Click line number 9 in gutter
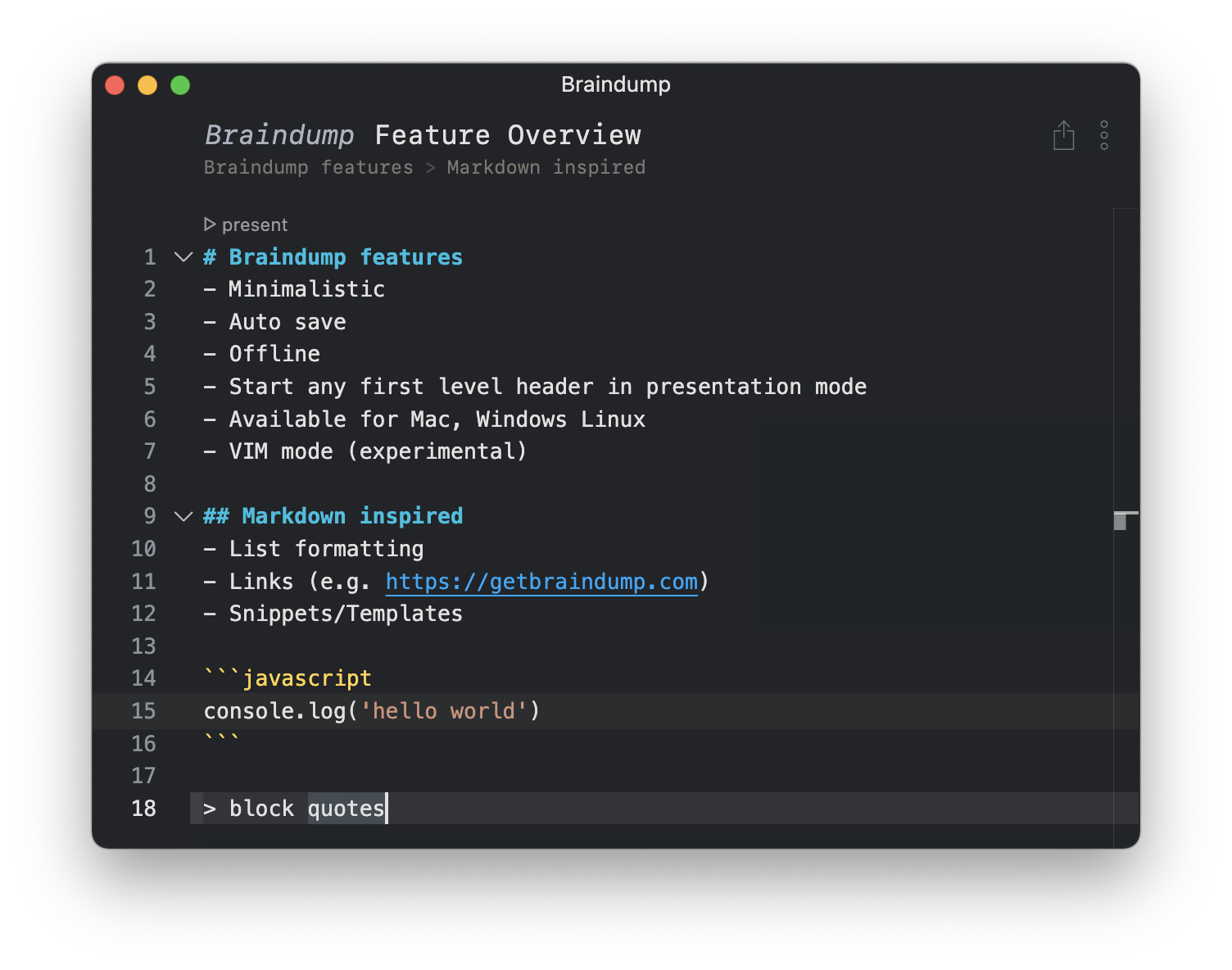The image size is (1232, 970). click(150, 516)
